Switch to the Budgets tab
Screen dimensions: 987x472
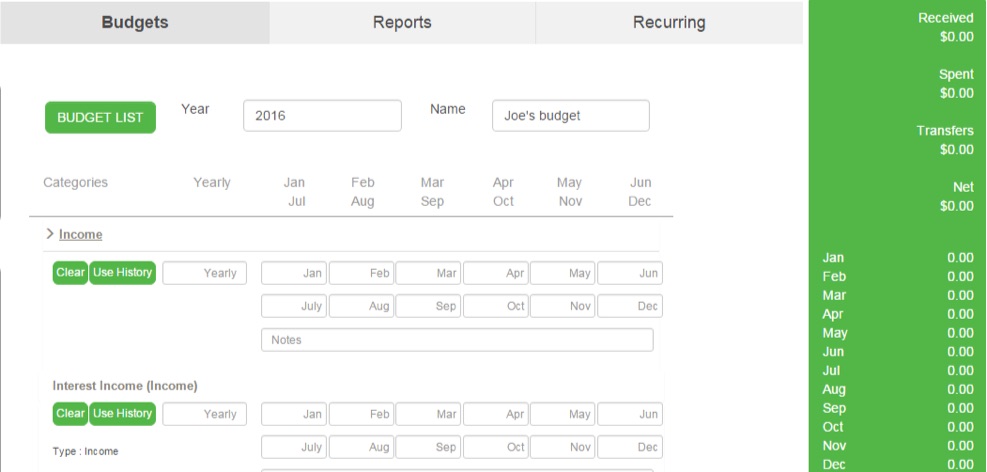coord(135,23)
